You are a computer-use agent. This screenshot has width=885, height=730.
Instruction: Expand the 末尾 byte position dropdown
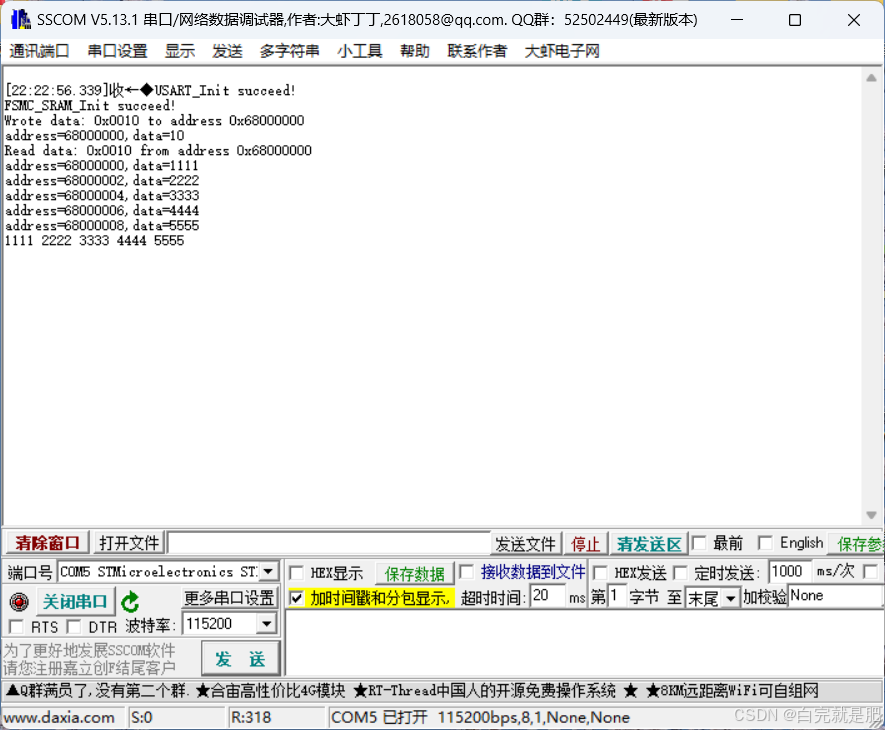(x=730, y=598)
